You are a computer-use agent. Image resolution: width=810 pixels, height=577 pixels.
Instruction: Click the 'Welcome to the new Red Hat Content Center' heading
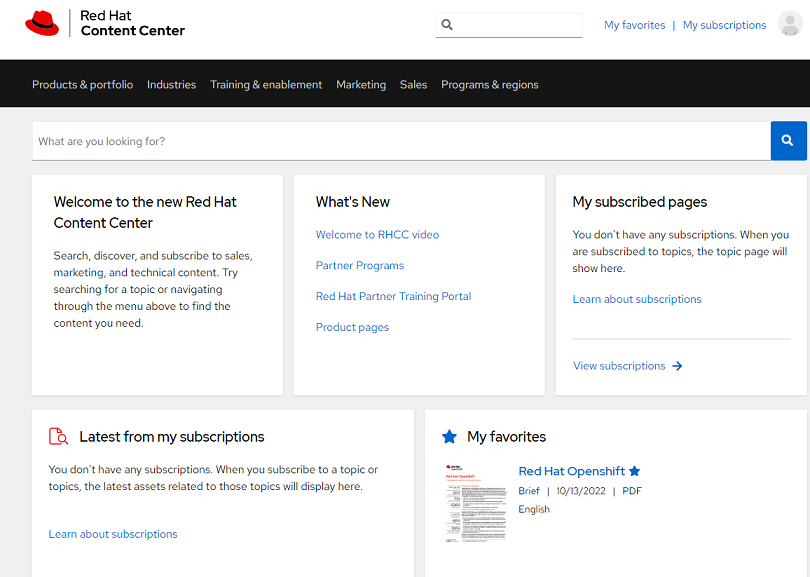pyautogui.click(x=145, y=212)
